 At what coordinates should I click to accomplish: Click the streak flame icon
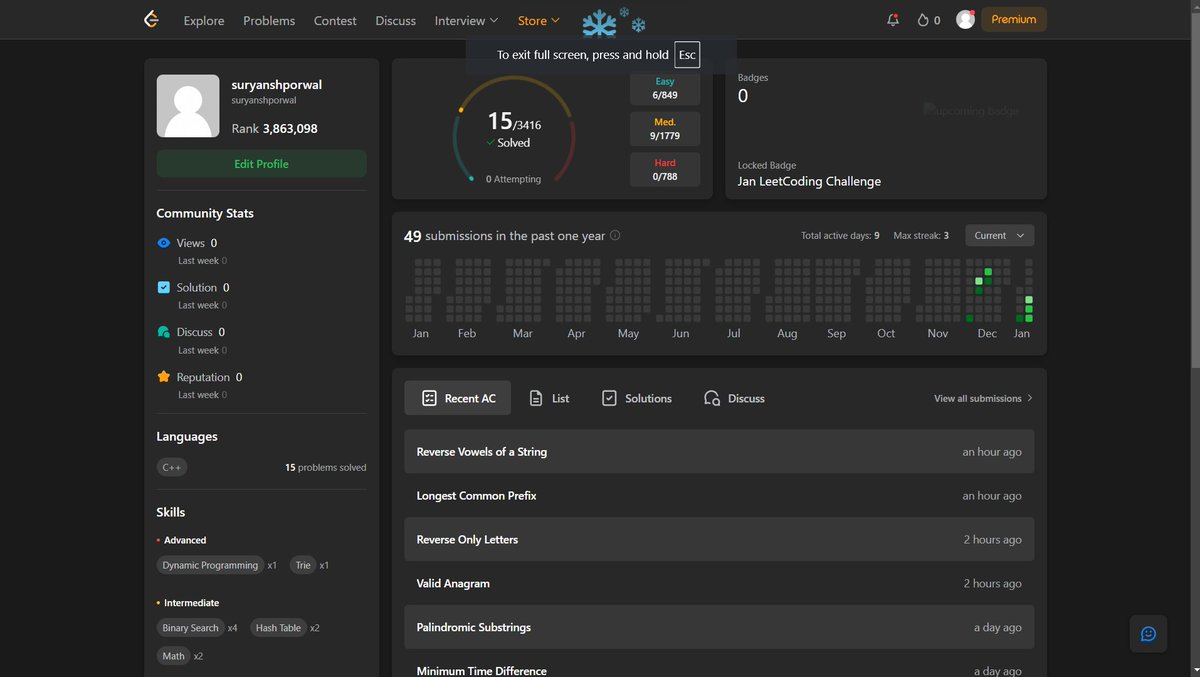pyautogui.click(x=923, y=20)
